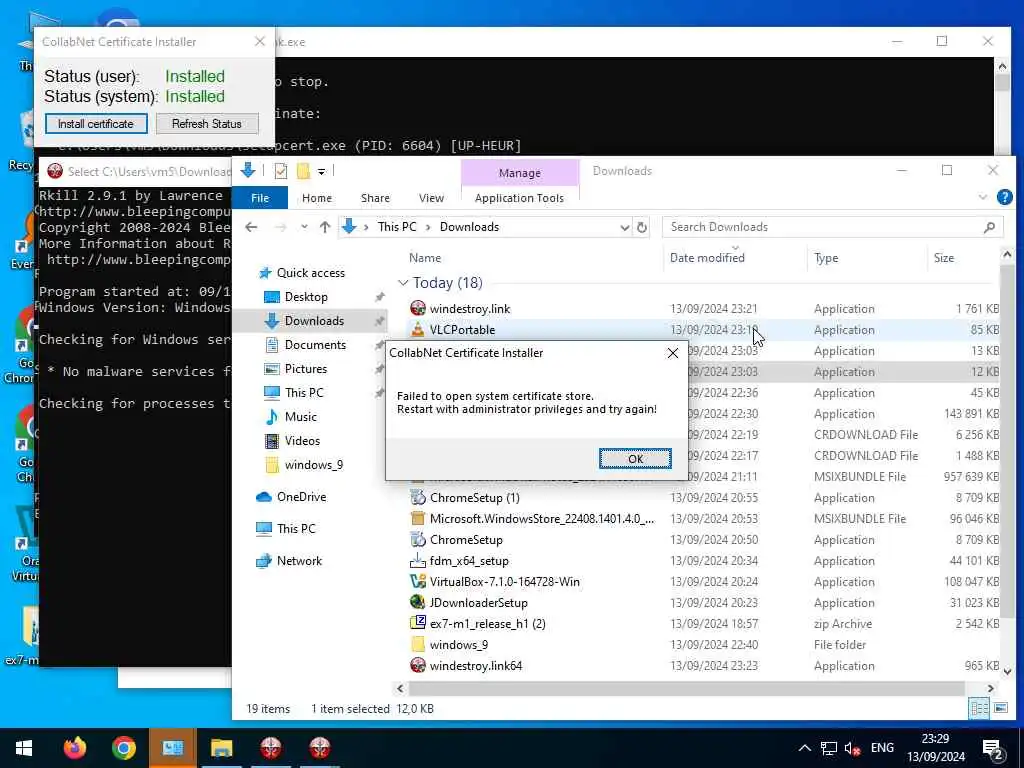
Task: Open the View ribbon tab
Action: (431, 198)
